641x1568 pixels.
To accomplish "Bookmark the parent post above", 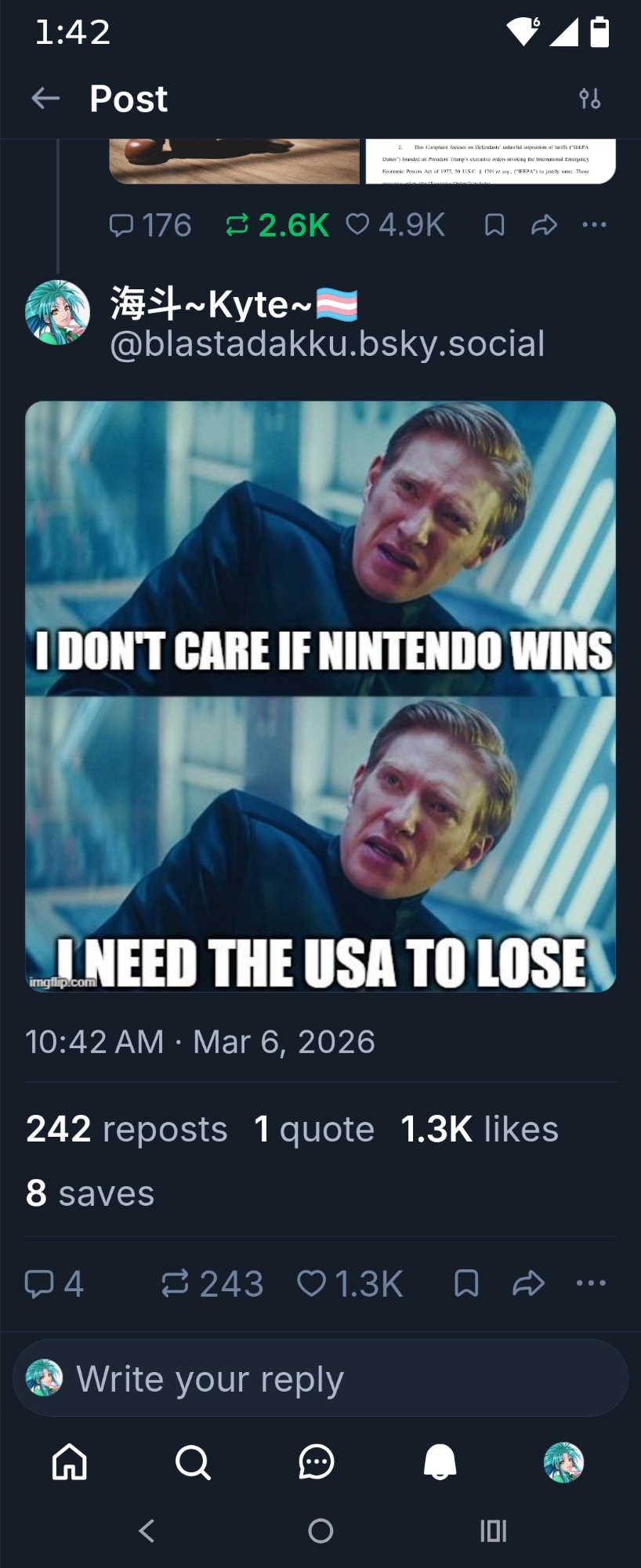I will [494, 226].
